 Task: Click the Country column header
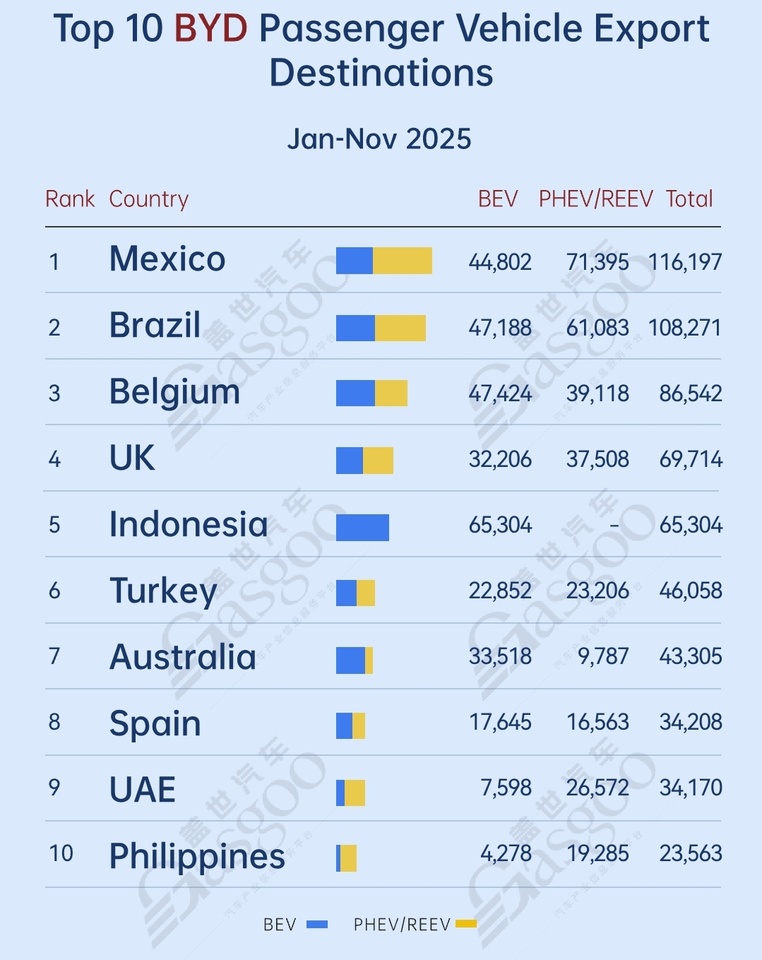(x=148, y=199)
